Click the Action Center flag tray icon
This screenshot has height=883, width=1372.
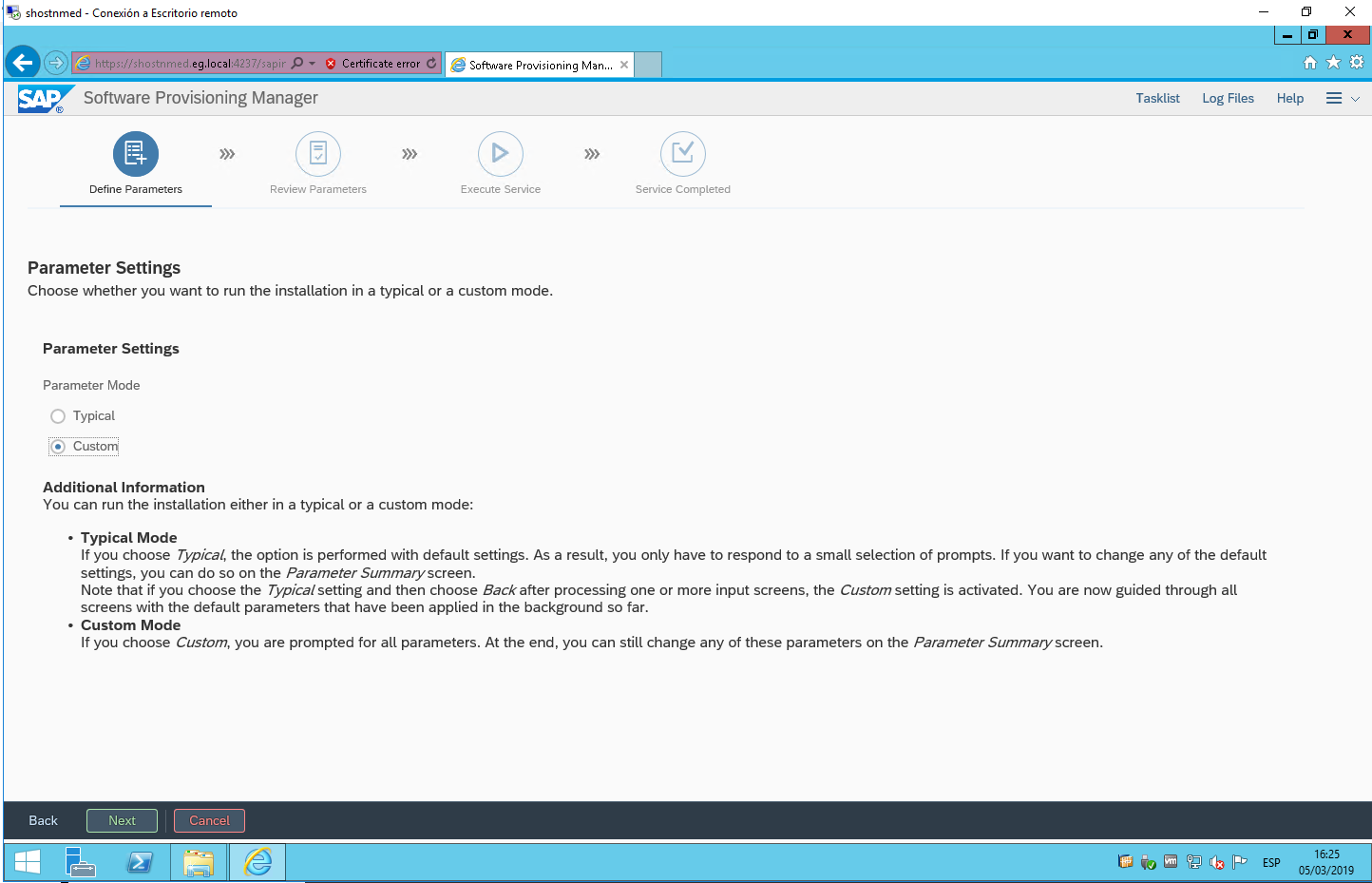click(x=1240, y=862)
